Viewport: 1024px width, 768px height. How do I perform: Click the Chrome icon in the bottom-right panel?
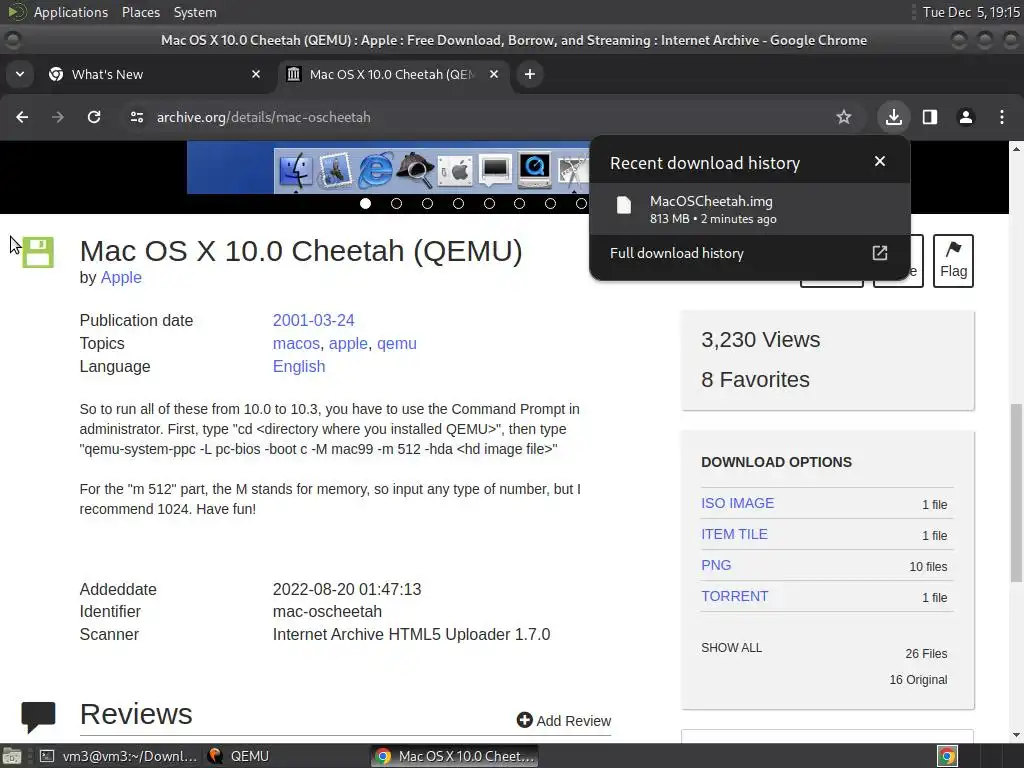947,756
